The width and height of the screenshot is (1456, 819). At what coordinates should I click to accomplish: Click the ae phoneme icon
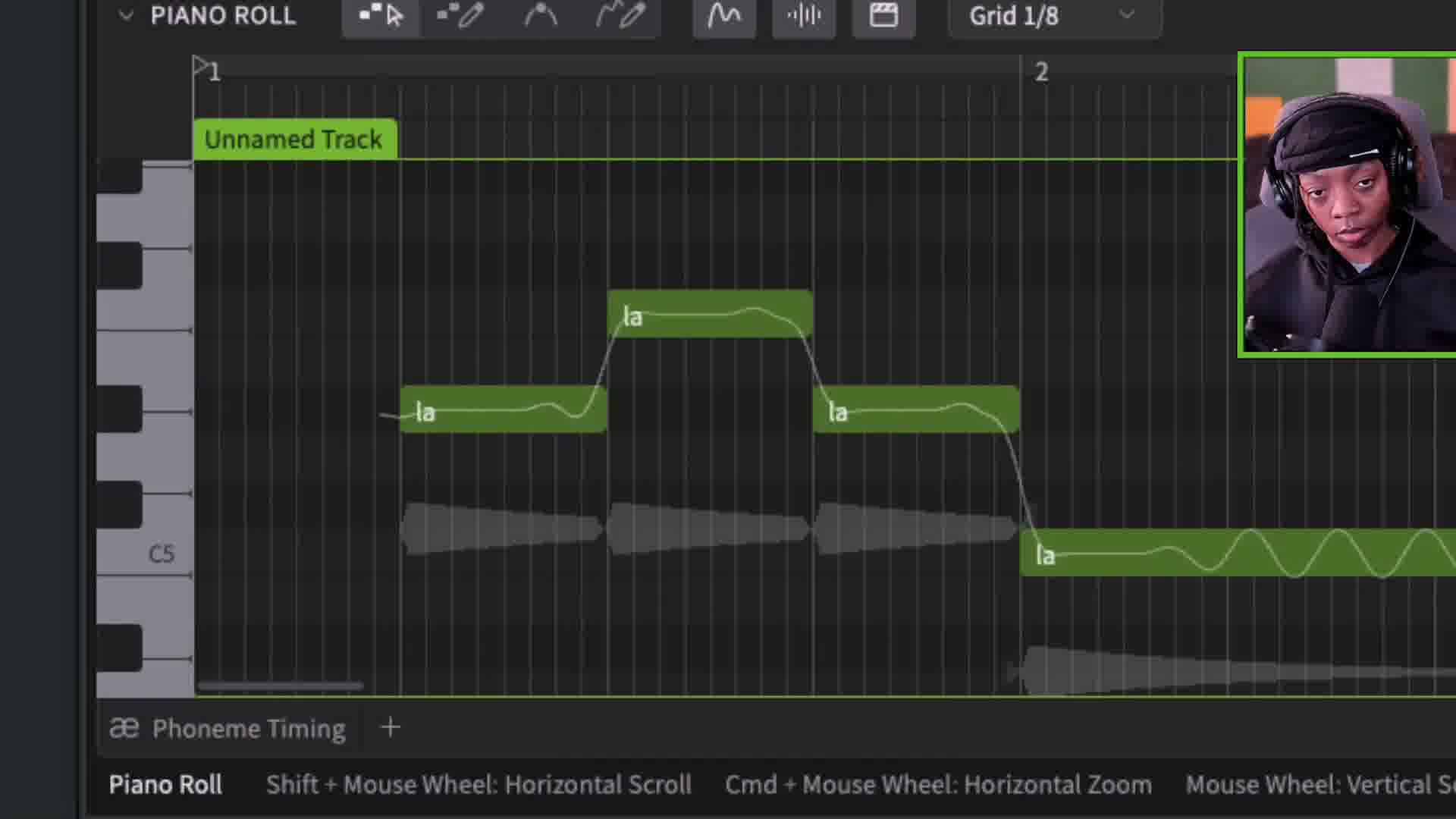click(124, 729)
